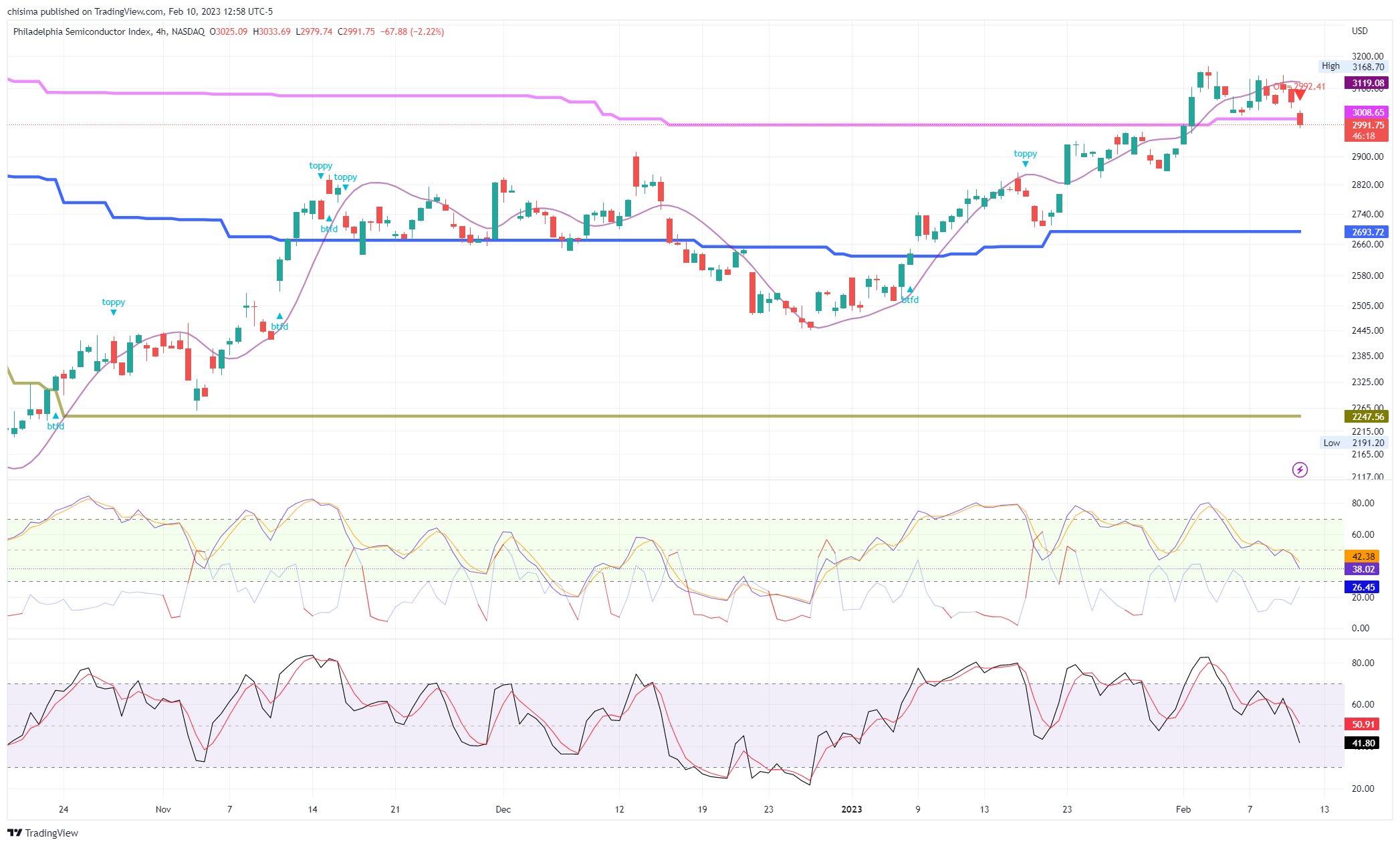This screenshot has width=1400, height=846.
Task: Click the olive 2247.56 price tag
Action: point(1366,417)
